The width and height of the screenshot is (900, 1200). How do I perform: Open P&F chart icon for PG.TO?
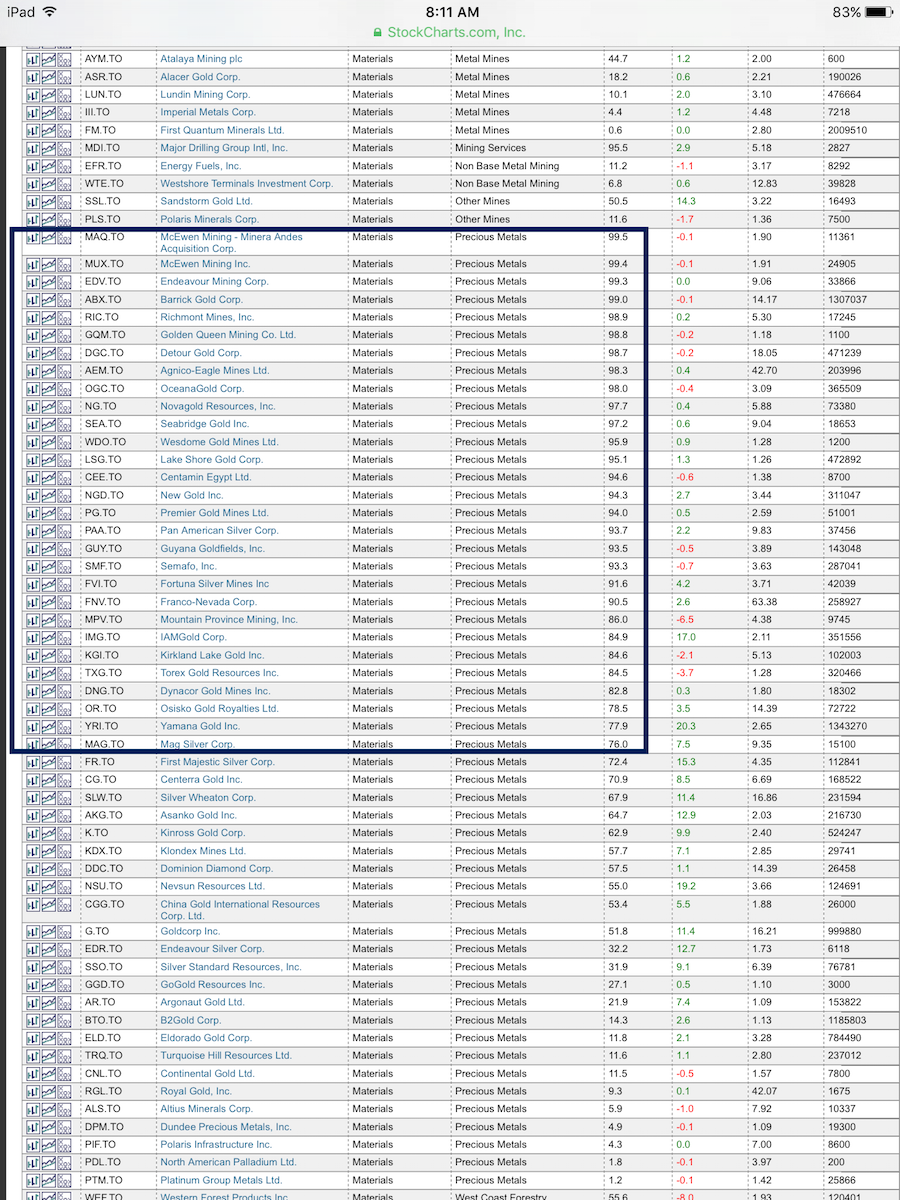(64, 513)
